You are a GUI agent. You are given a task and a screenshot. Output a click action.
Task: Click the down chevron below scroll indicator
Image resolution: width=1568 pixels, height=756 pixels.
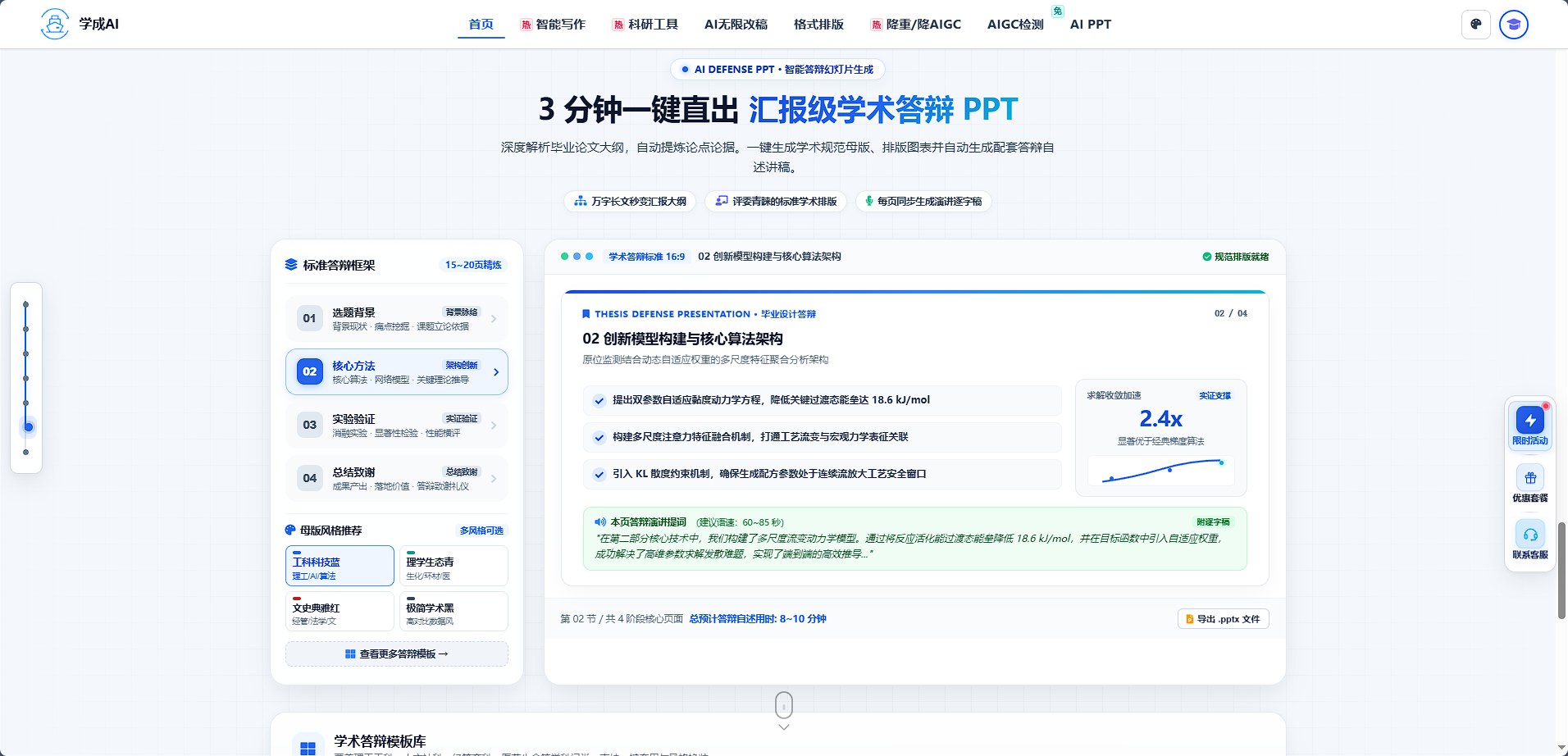(x=784, y=727)
